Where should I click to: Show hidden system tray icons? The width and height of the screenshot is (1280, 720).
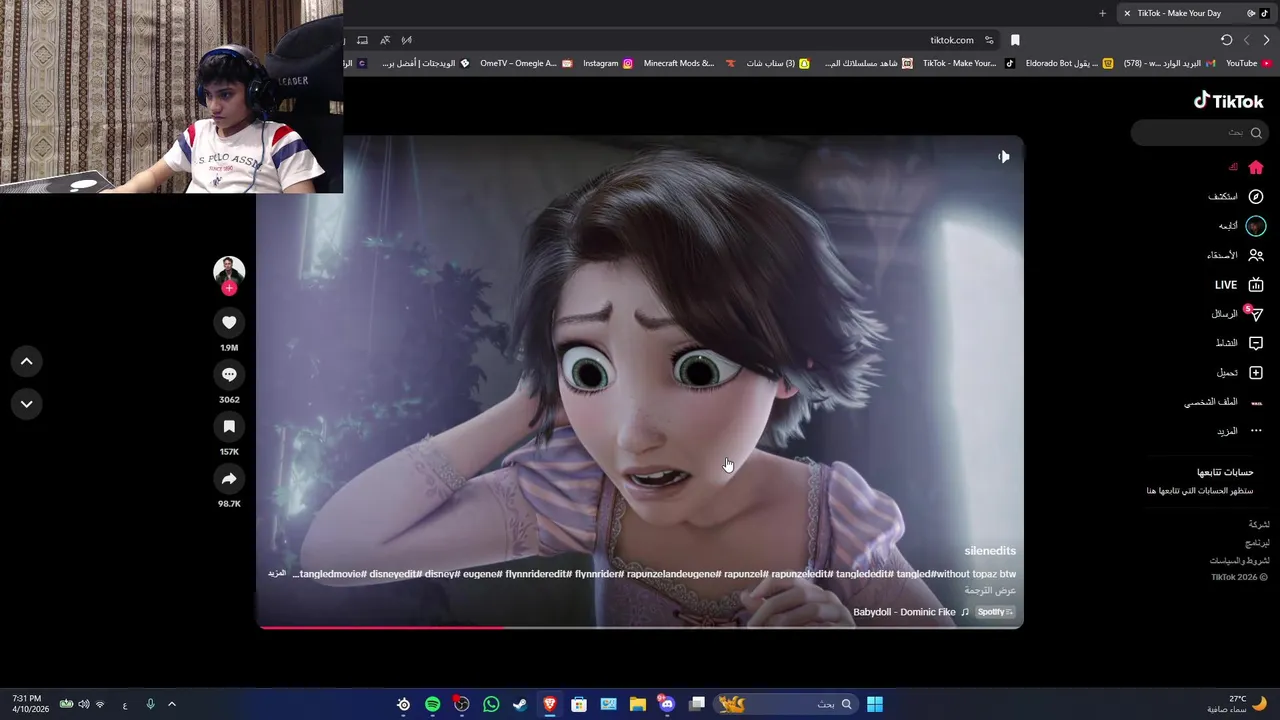[x=171, y=704]
